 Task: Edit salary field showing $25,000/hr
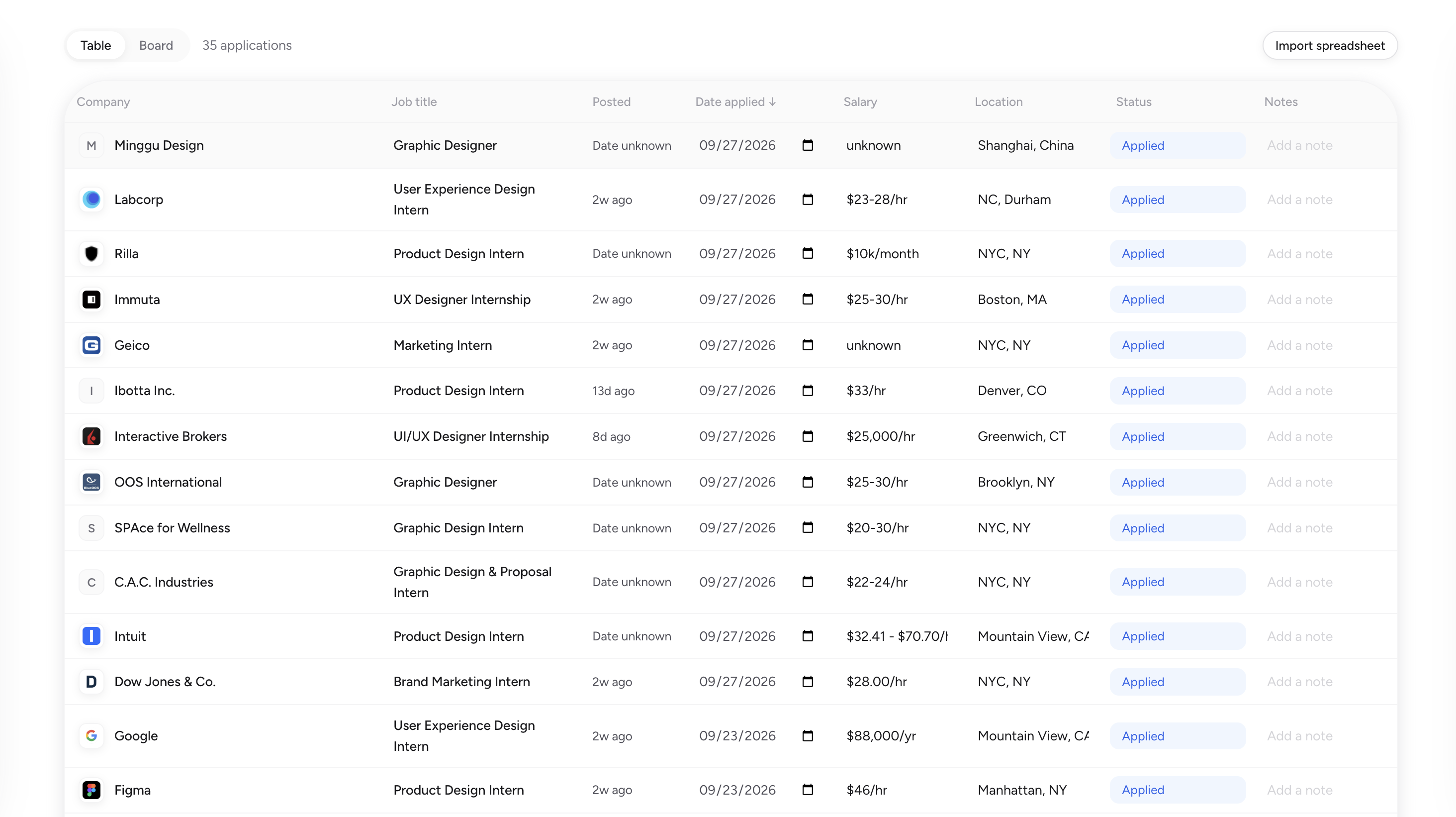[880, 436]
